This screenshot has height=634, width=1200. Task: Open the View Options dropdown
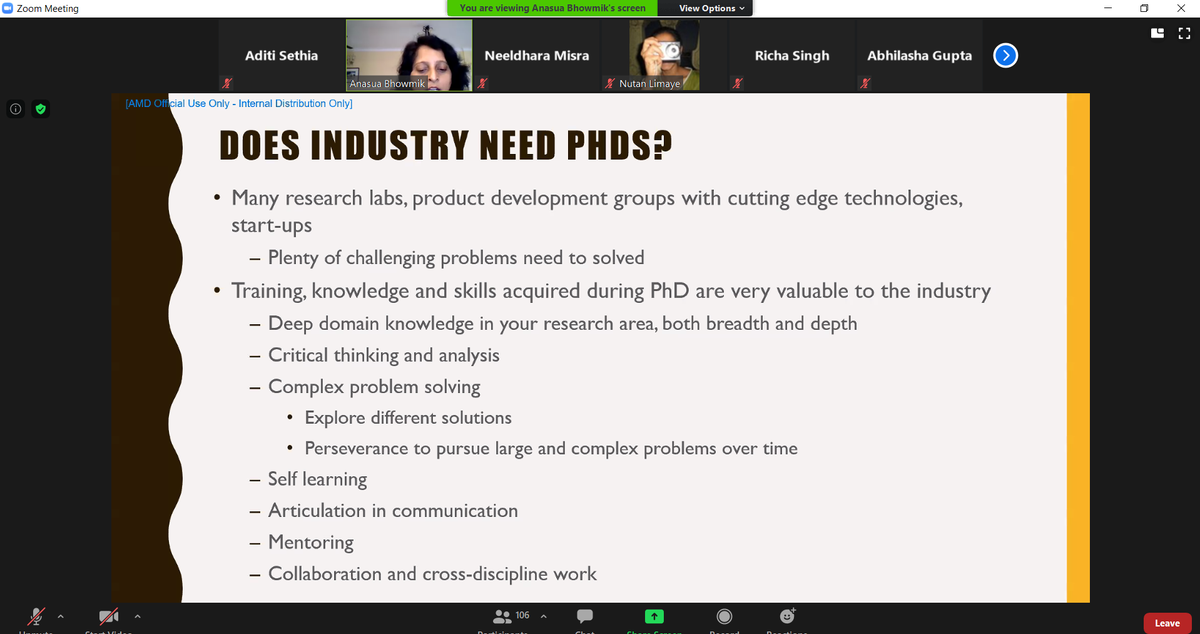pyautogui.click(x=712, y=8)
